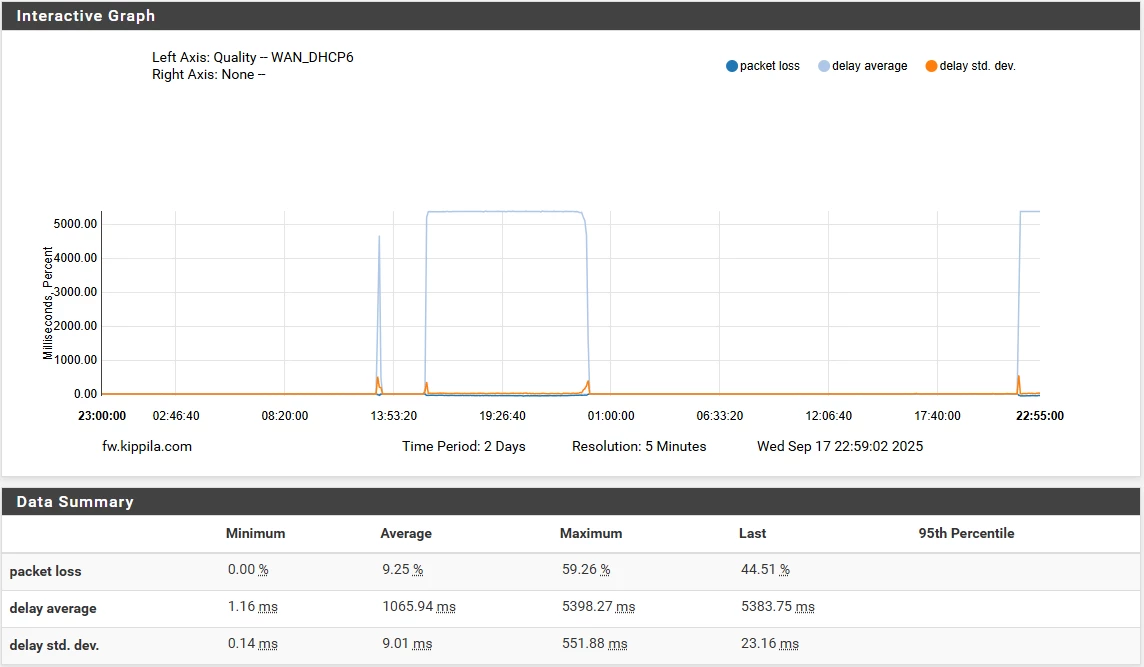Click the 1000.00 y-axis label
The height and width of the screenshot is (667, 1144).
pyautogui.click(x=75, y=360)
